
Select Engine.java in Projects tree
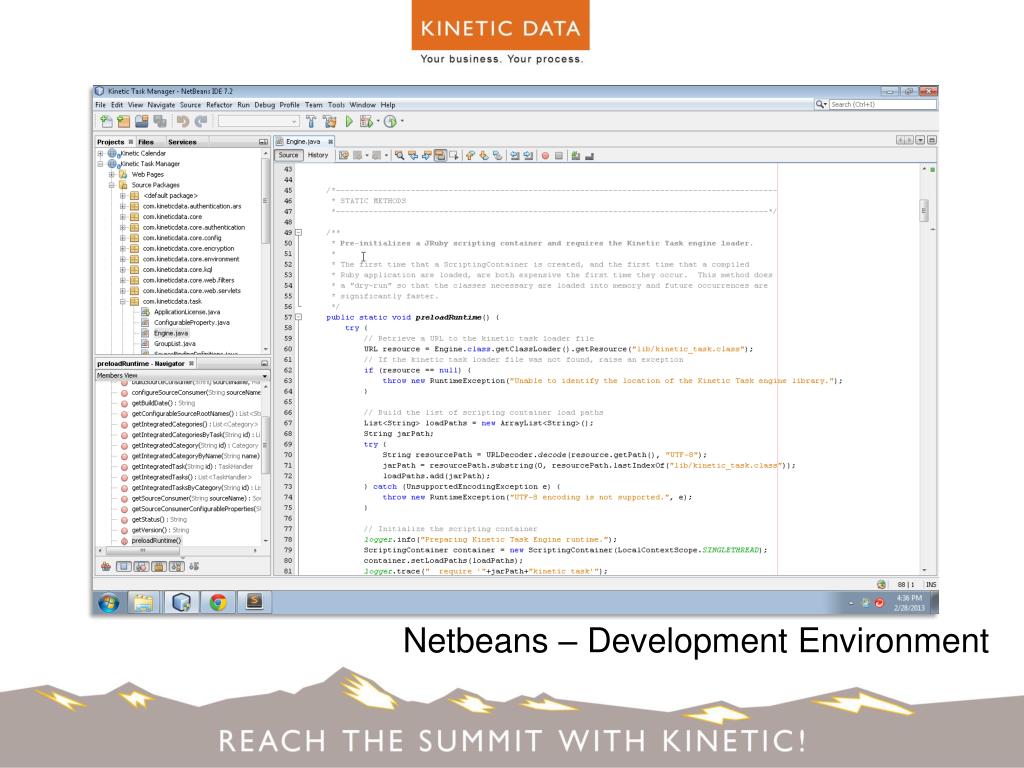pos(170,333)
